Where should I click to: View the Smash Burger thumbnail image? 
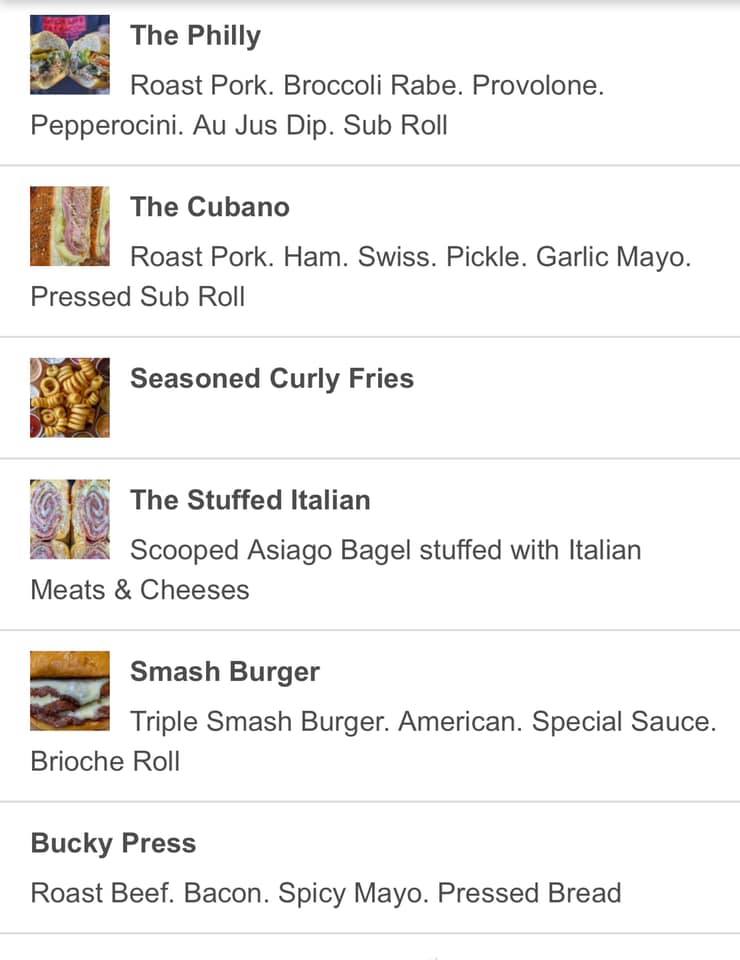70,690
